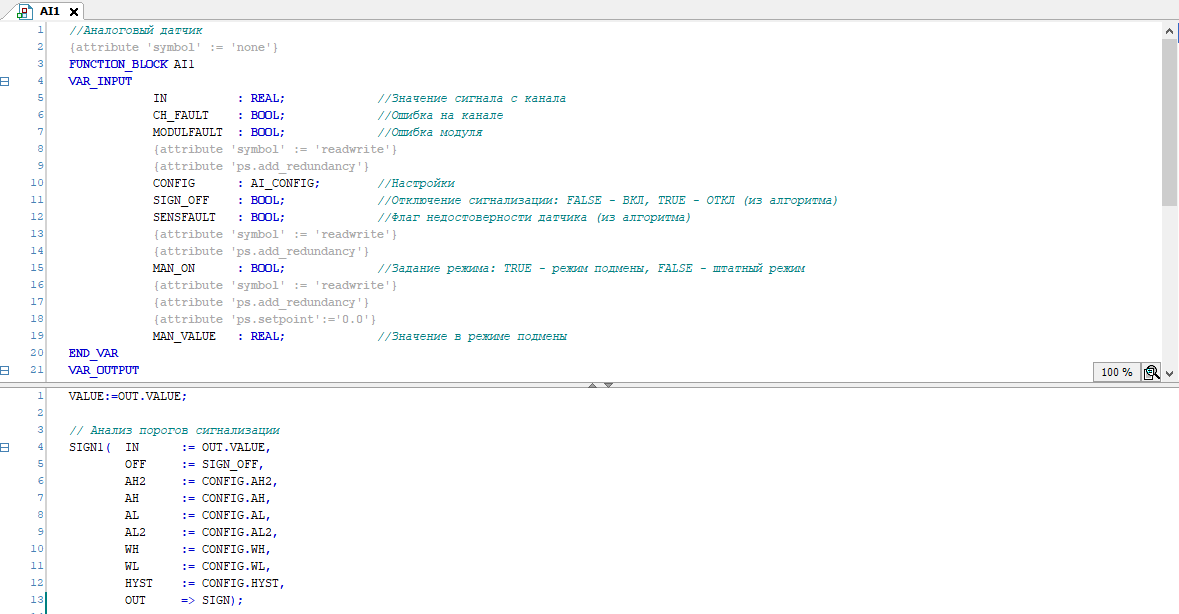This screenshot has height=614, width=1179.
Task: Click the splitter down triangle arrow
Action: (608, 385)
